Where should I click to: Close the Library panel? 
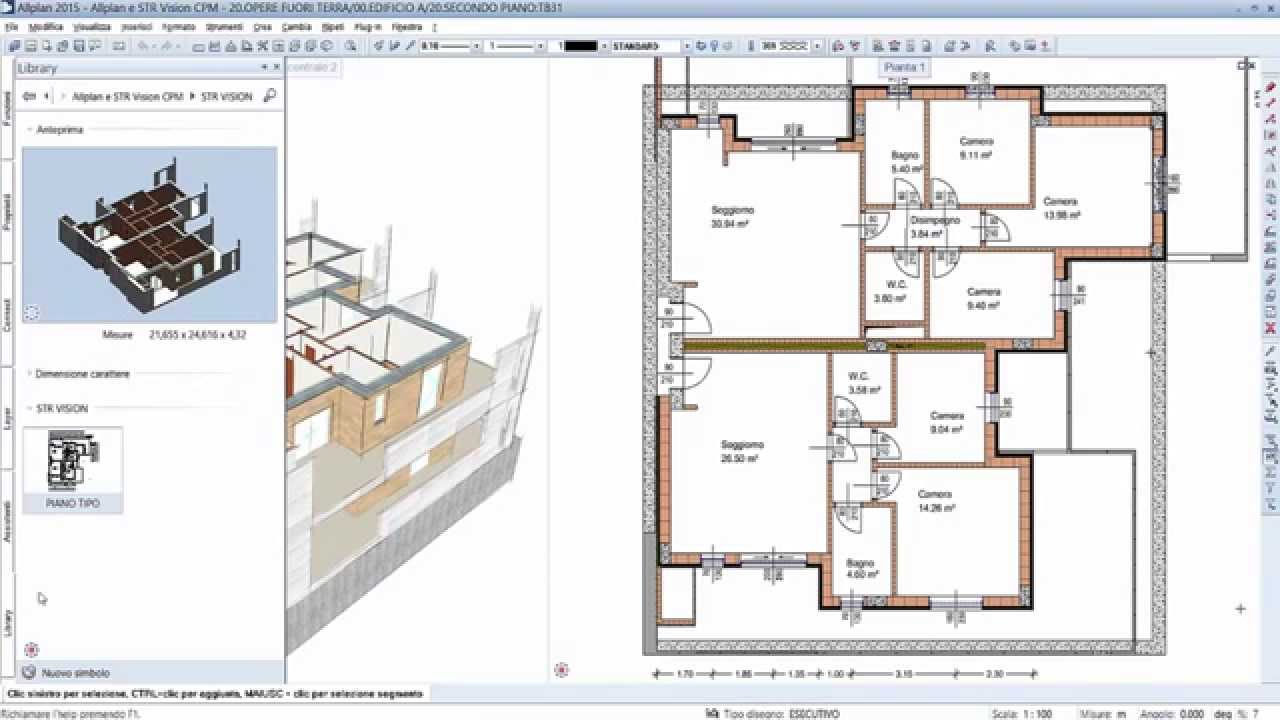(x=277, y=67)
